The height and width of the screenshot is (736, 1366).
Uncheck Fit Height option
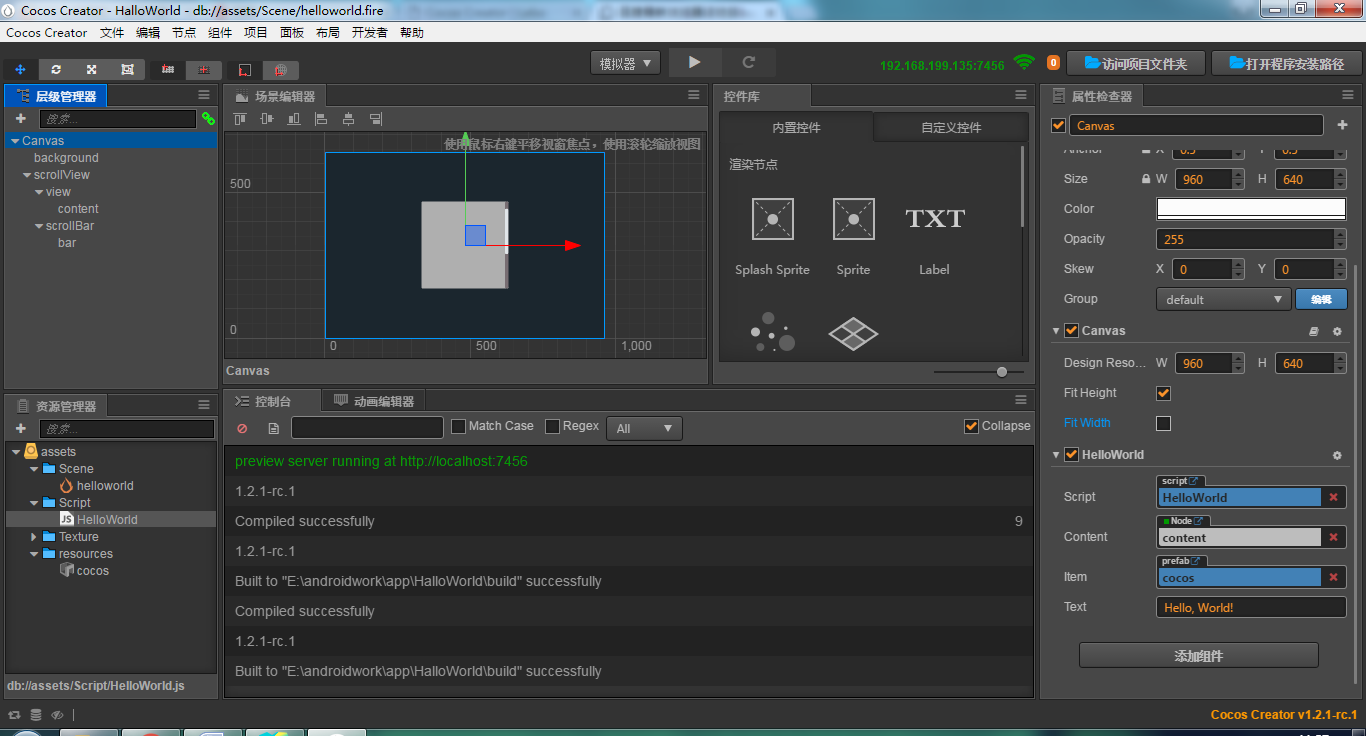[1163, 393]
